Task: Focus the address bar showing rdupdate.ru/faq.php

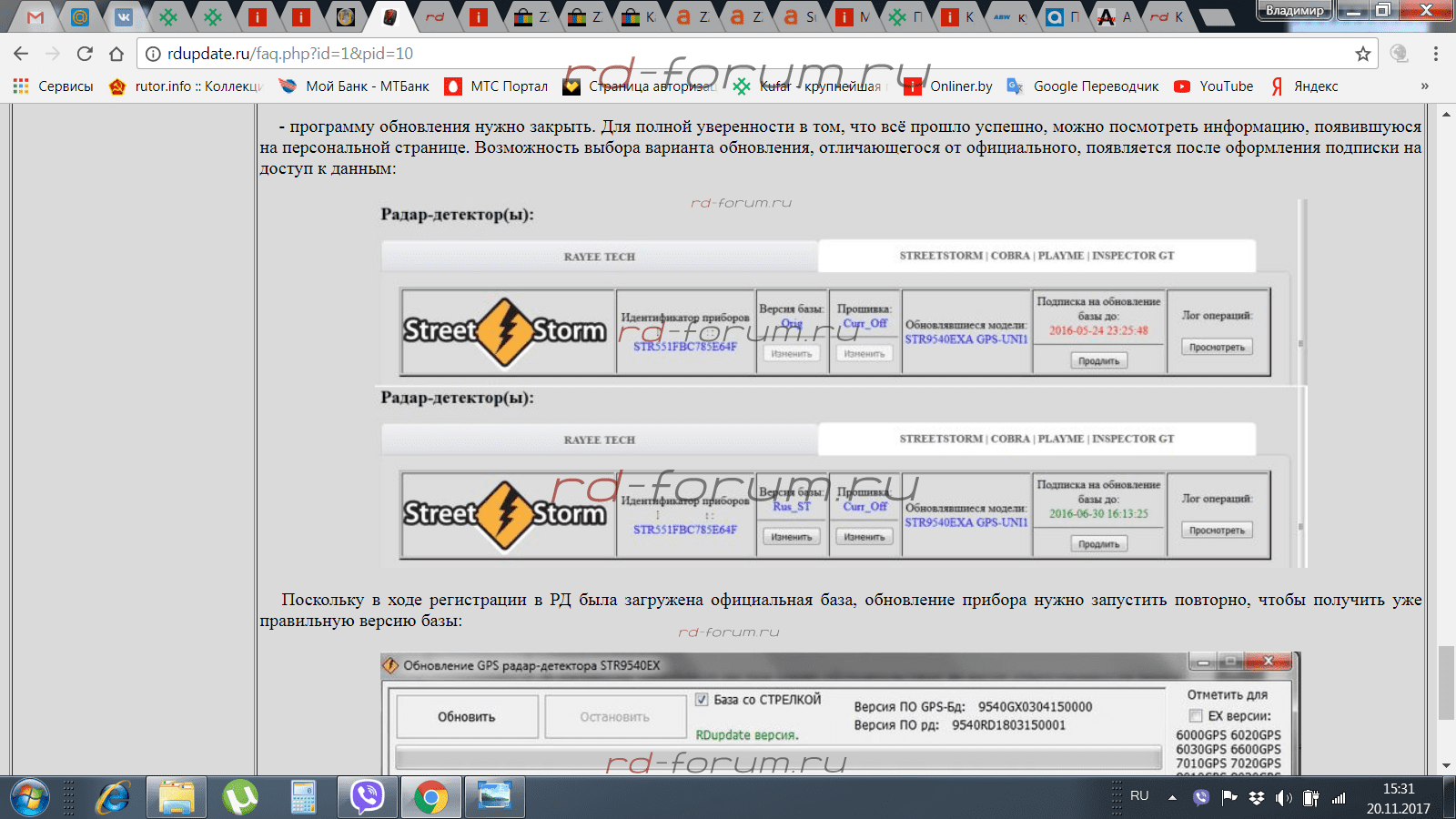Action: click(755, 54)
